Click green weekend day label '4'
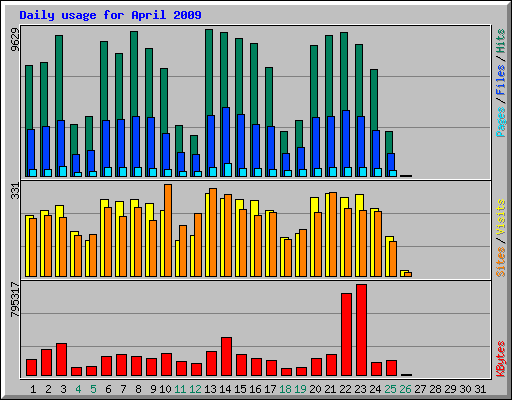 click(78, 389)
